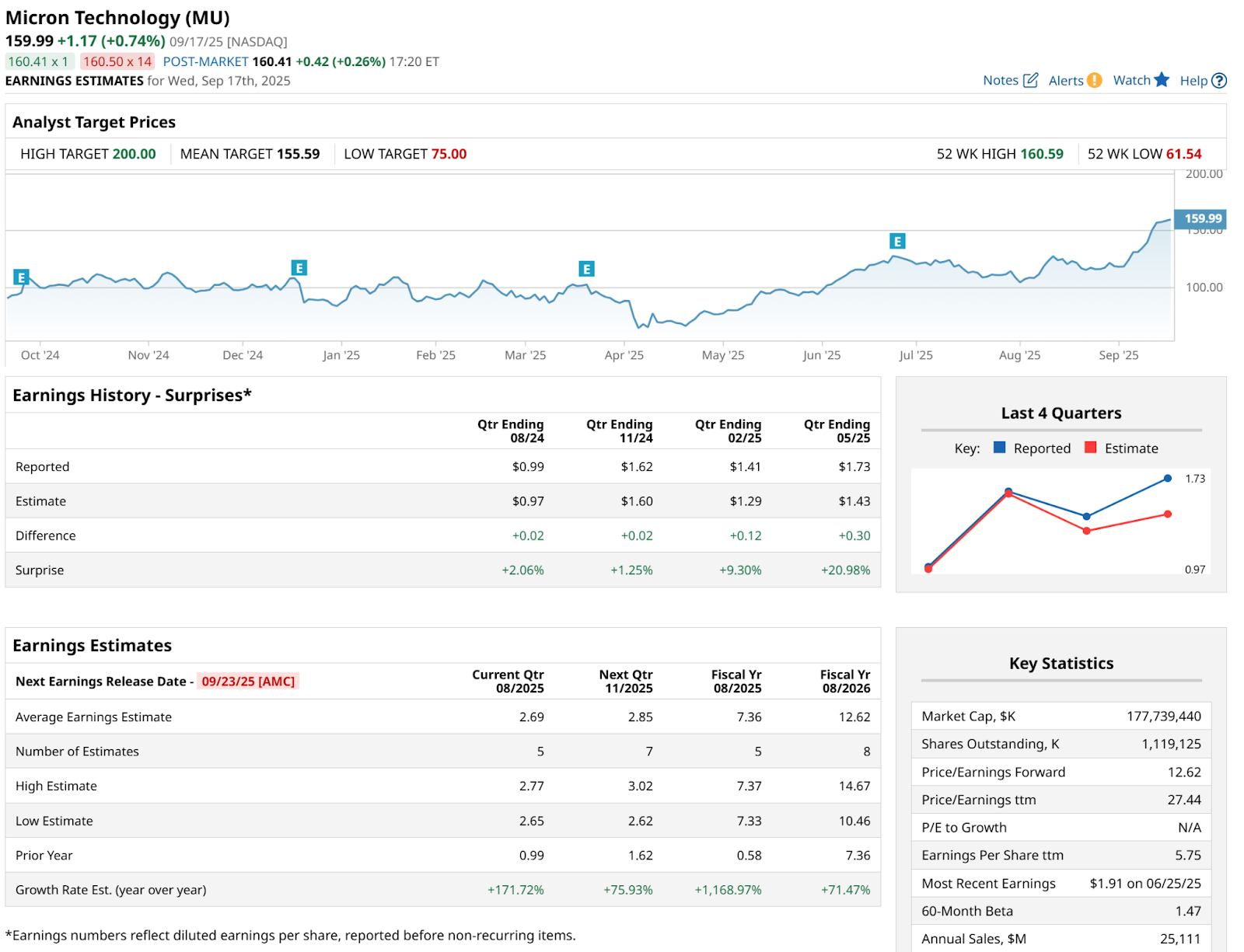The height and width of the screenshot is (952, 1244).
Task: Select the MEAN TARGET 155.59 value
Action: point(299,154)
